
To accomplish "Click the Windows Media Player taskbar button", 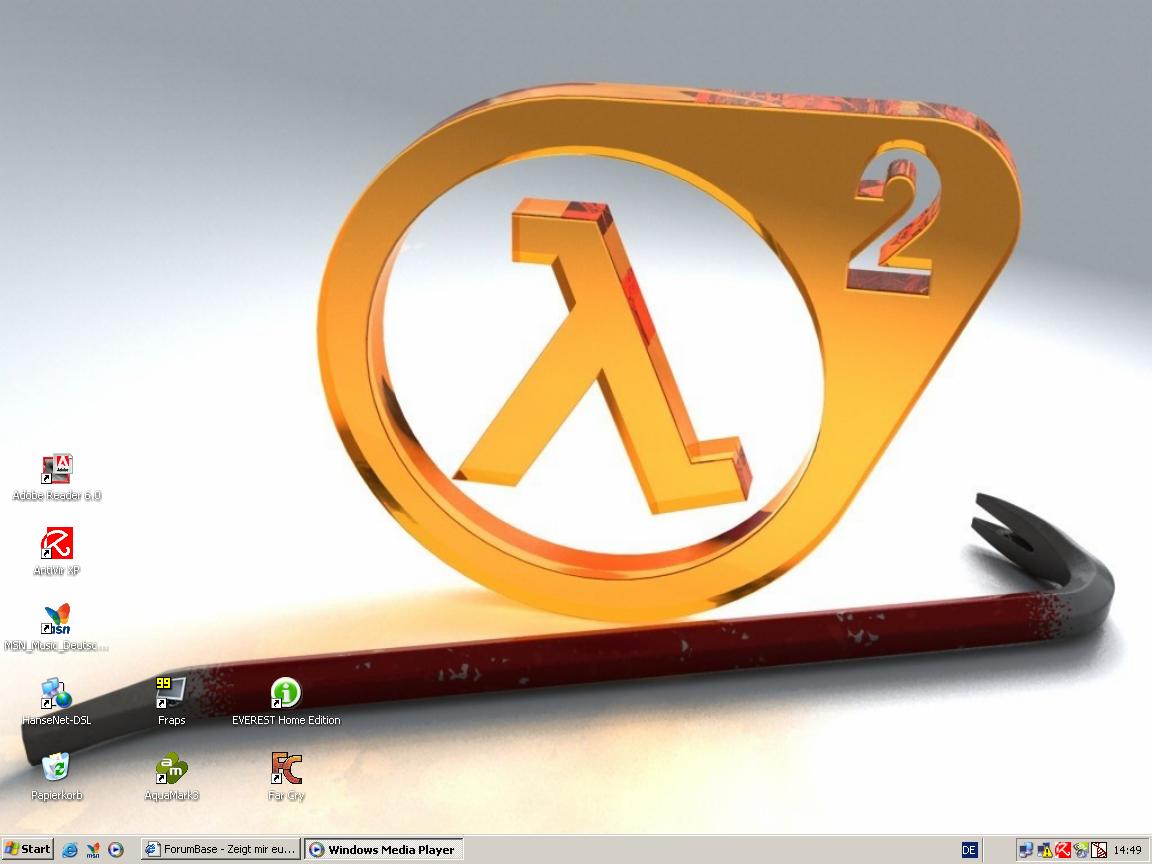I will coord(384,849).
